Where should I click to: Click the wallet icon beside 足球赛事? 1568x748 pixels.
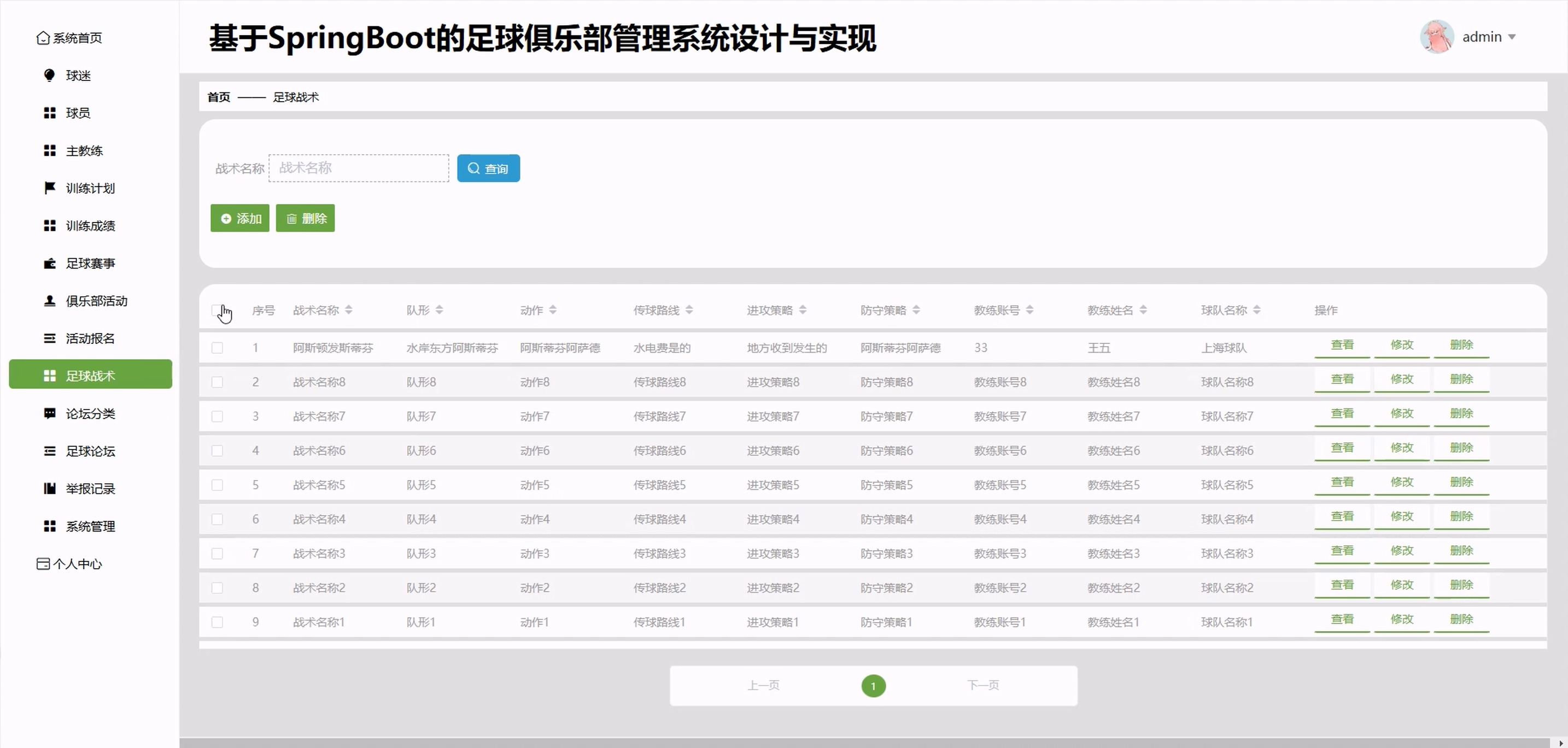point(49,264)
